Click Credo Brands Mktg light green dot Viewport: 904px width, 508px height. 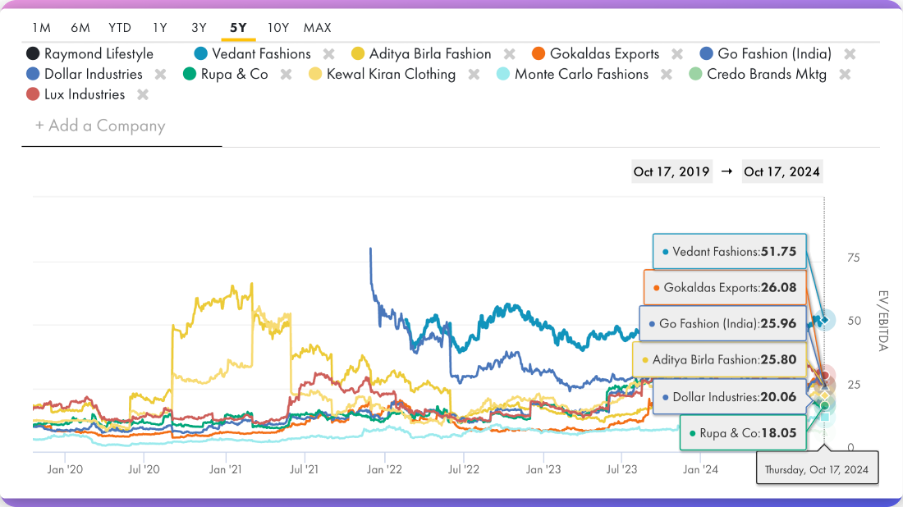695,74
